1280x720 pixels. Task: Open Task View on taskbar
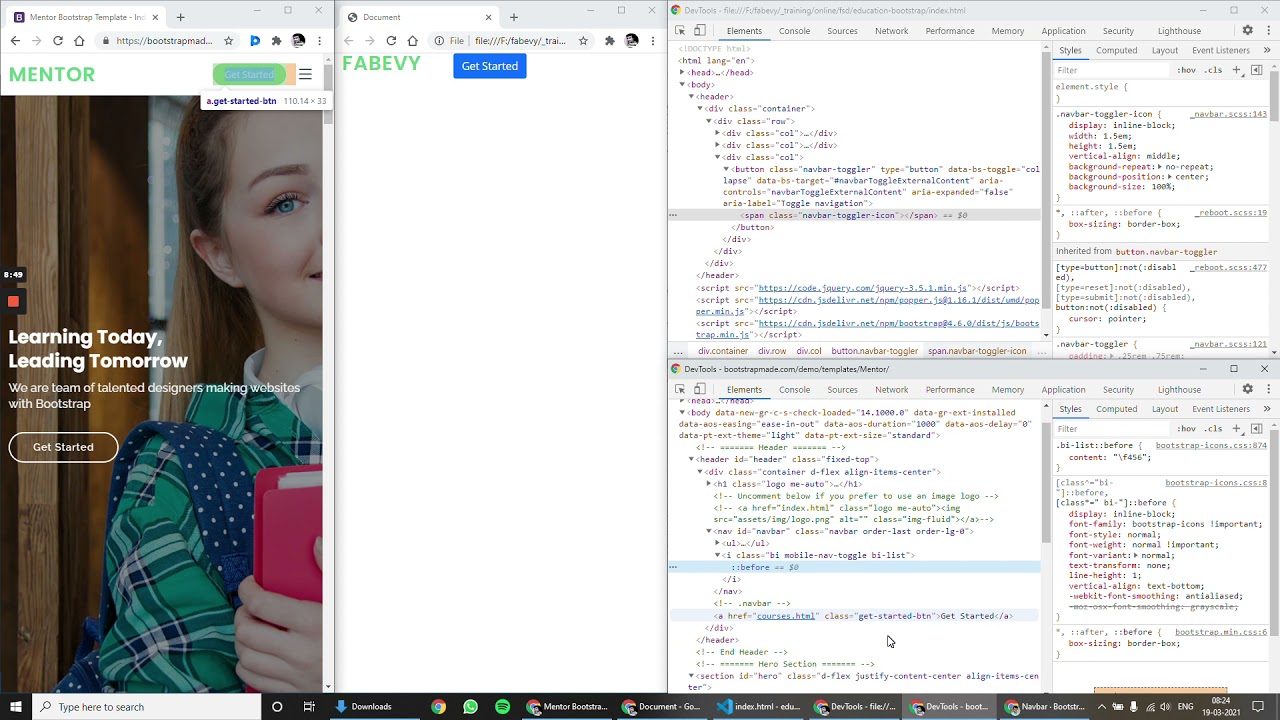(309, 707)
